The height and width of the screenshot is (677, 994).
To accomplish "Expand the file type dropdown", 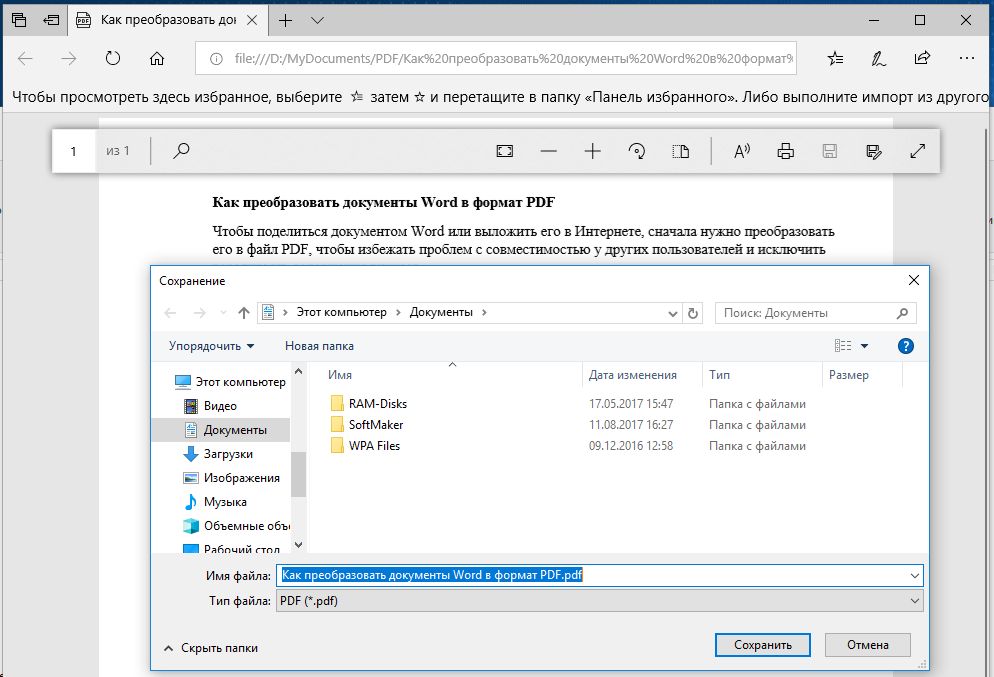I will click(x=915, y=601).
